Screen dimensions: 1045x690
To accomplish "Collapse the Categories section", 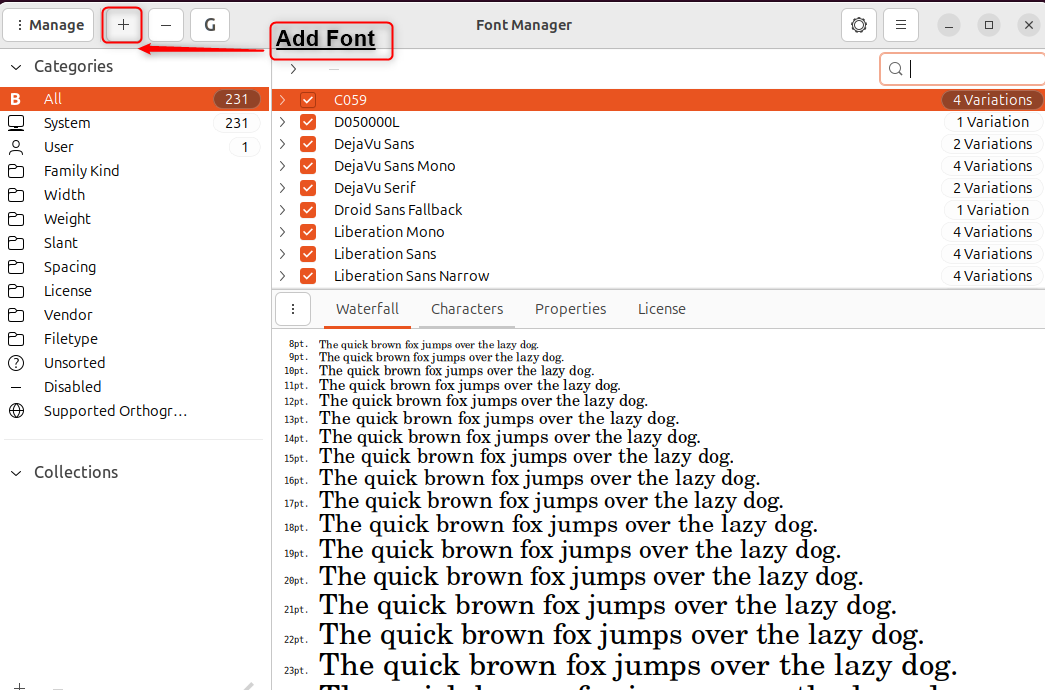I will (x=14, y=66).
